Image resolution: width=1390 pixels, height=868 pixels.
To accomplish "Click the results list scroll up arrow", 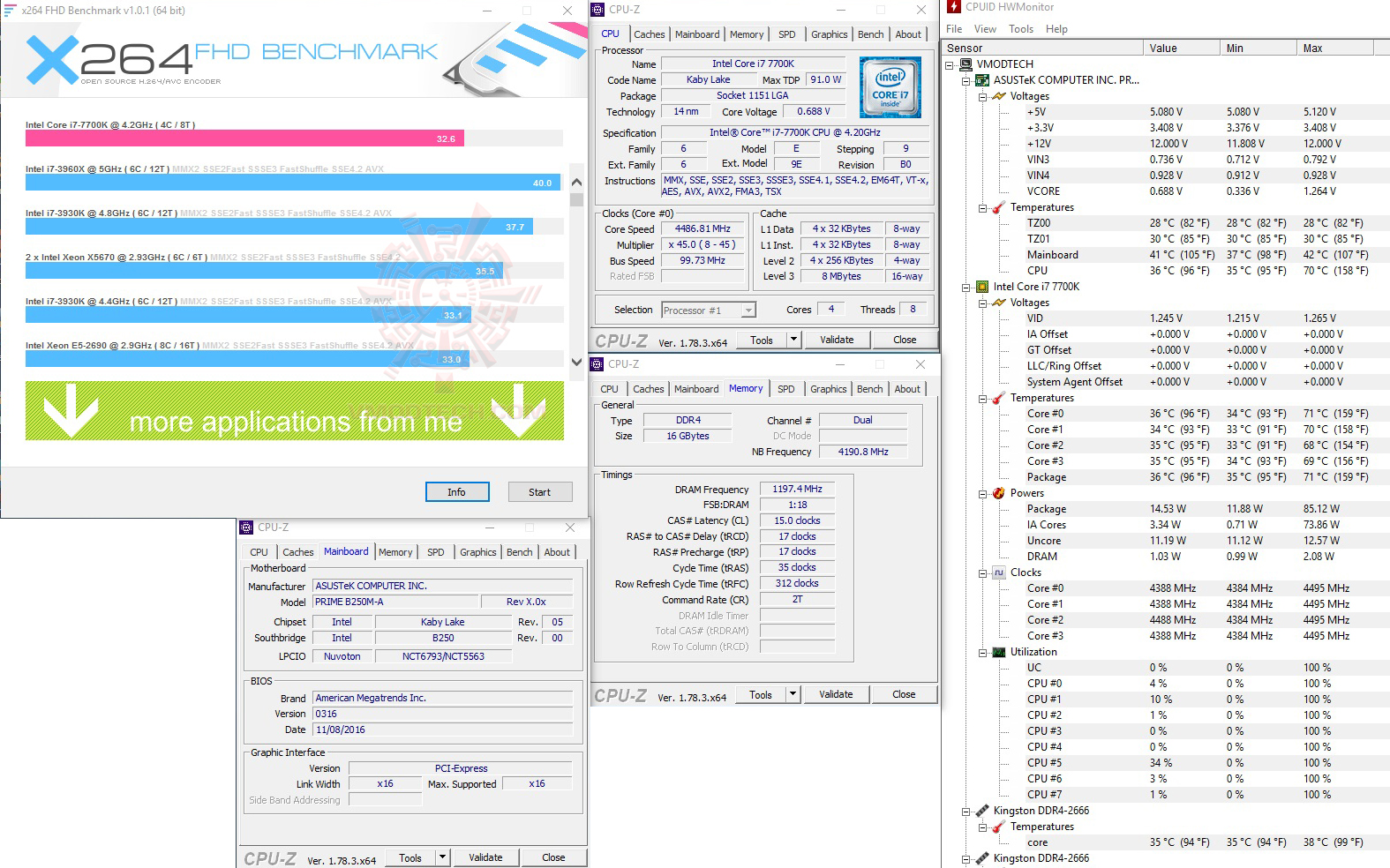I will [576, 183].
